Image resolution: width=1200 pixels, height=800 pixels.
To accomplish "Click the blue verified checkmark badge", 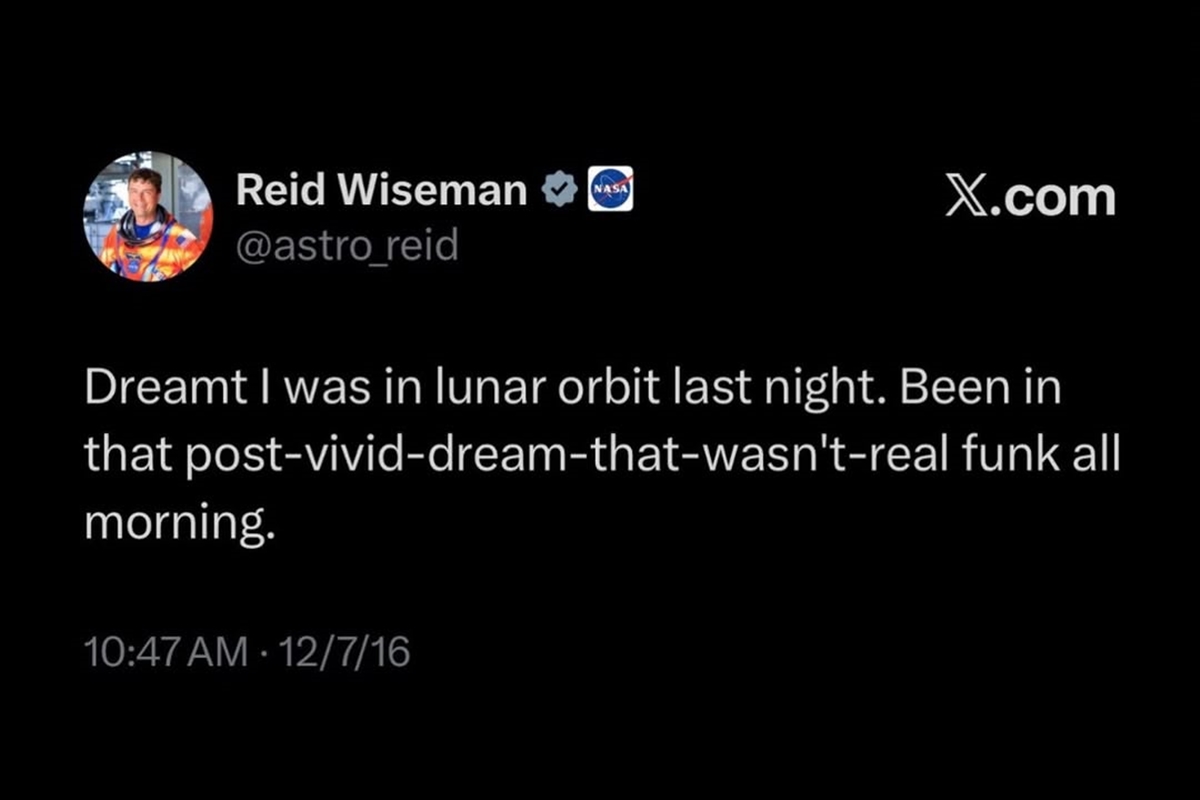I will (558, 190).
